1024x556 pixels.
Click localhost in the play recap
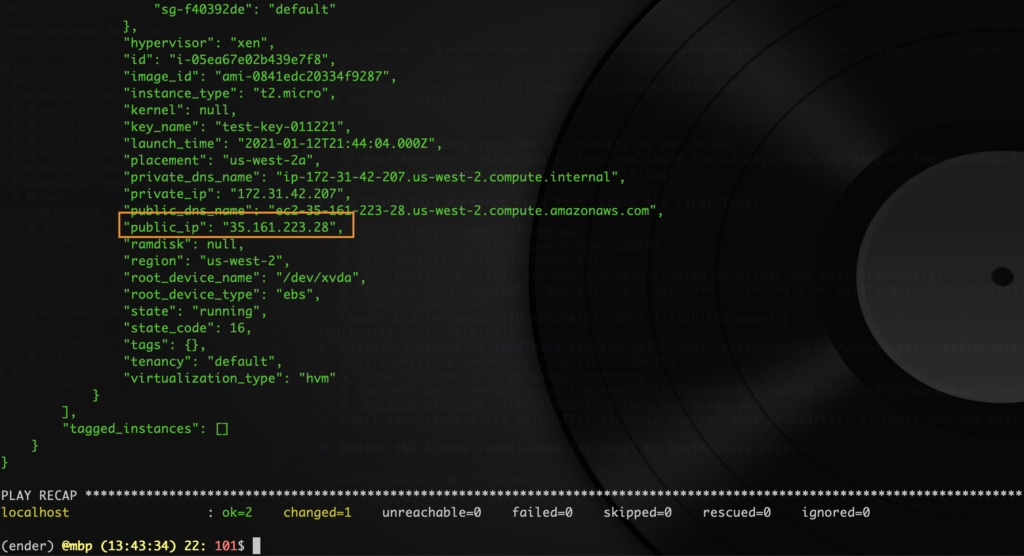click(x=34, y=512)
